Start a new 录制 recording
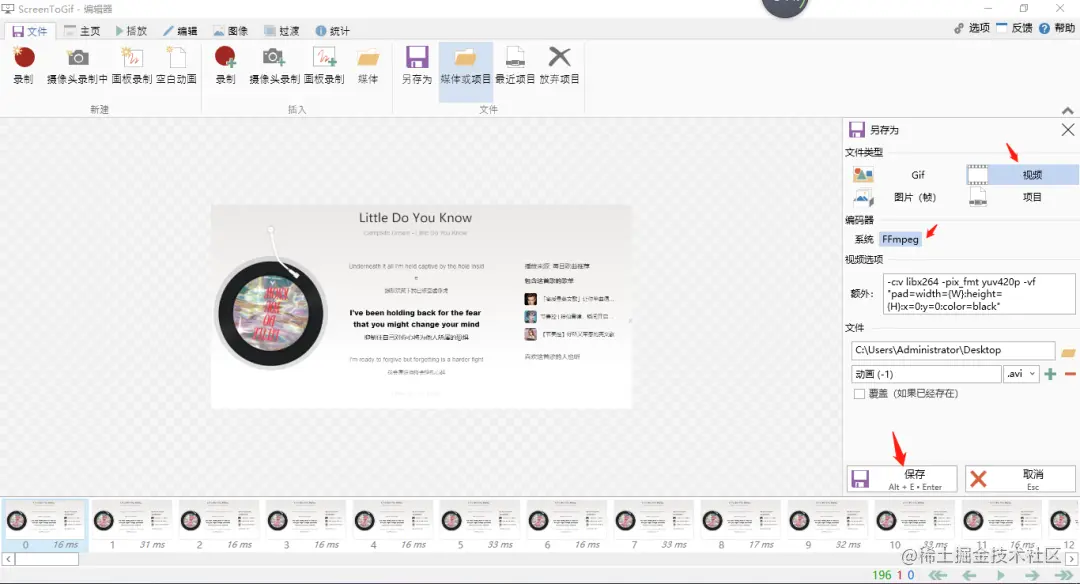This screenshot has width=1080, height=584. [x=23, y=65]
